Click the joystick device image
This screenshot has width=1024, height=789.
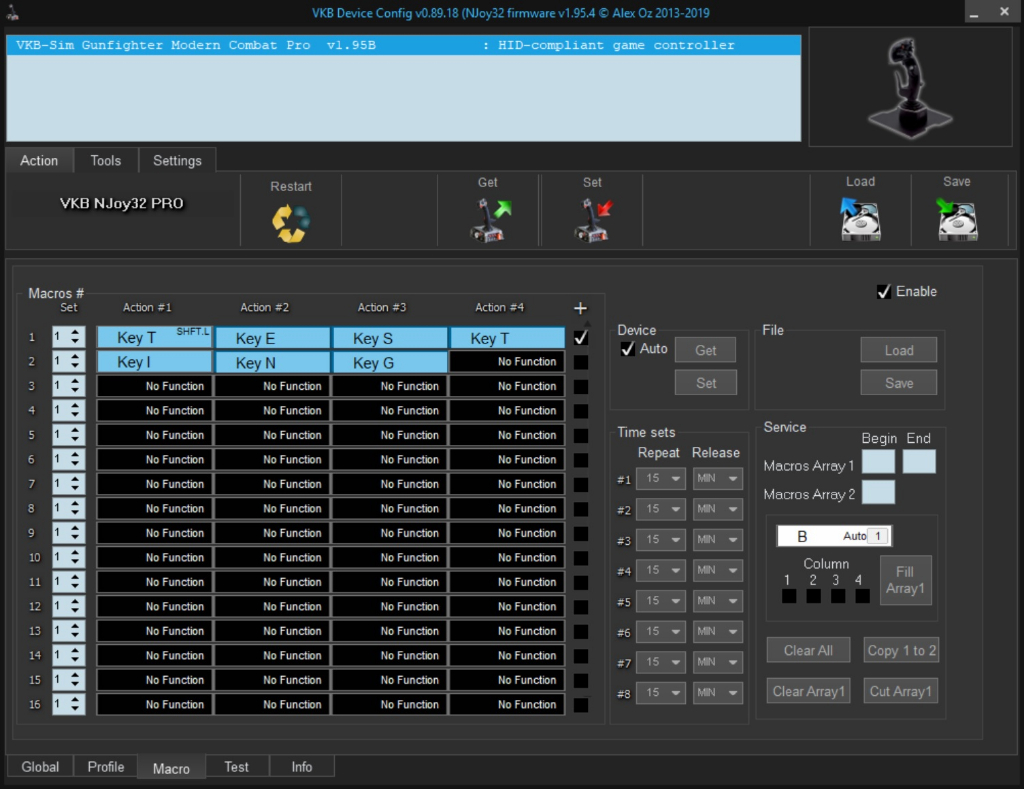pos(910,87)
